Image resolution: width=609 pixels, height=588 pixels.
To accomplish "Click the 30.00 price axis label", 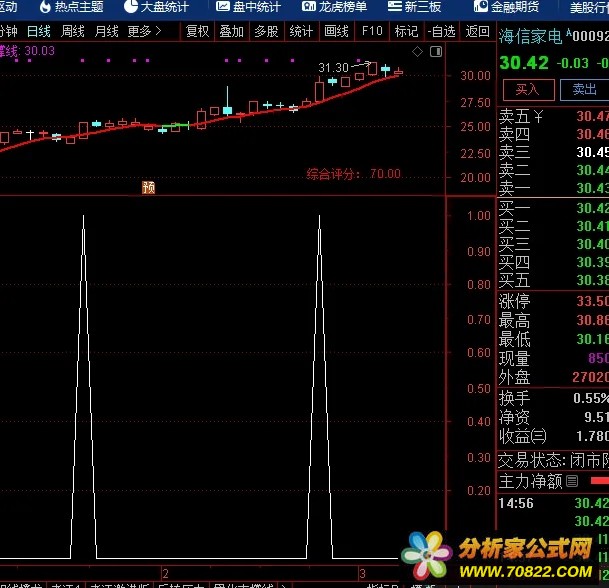I will tap(475, 75).
